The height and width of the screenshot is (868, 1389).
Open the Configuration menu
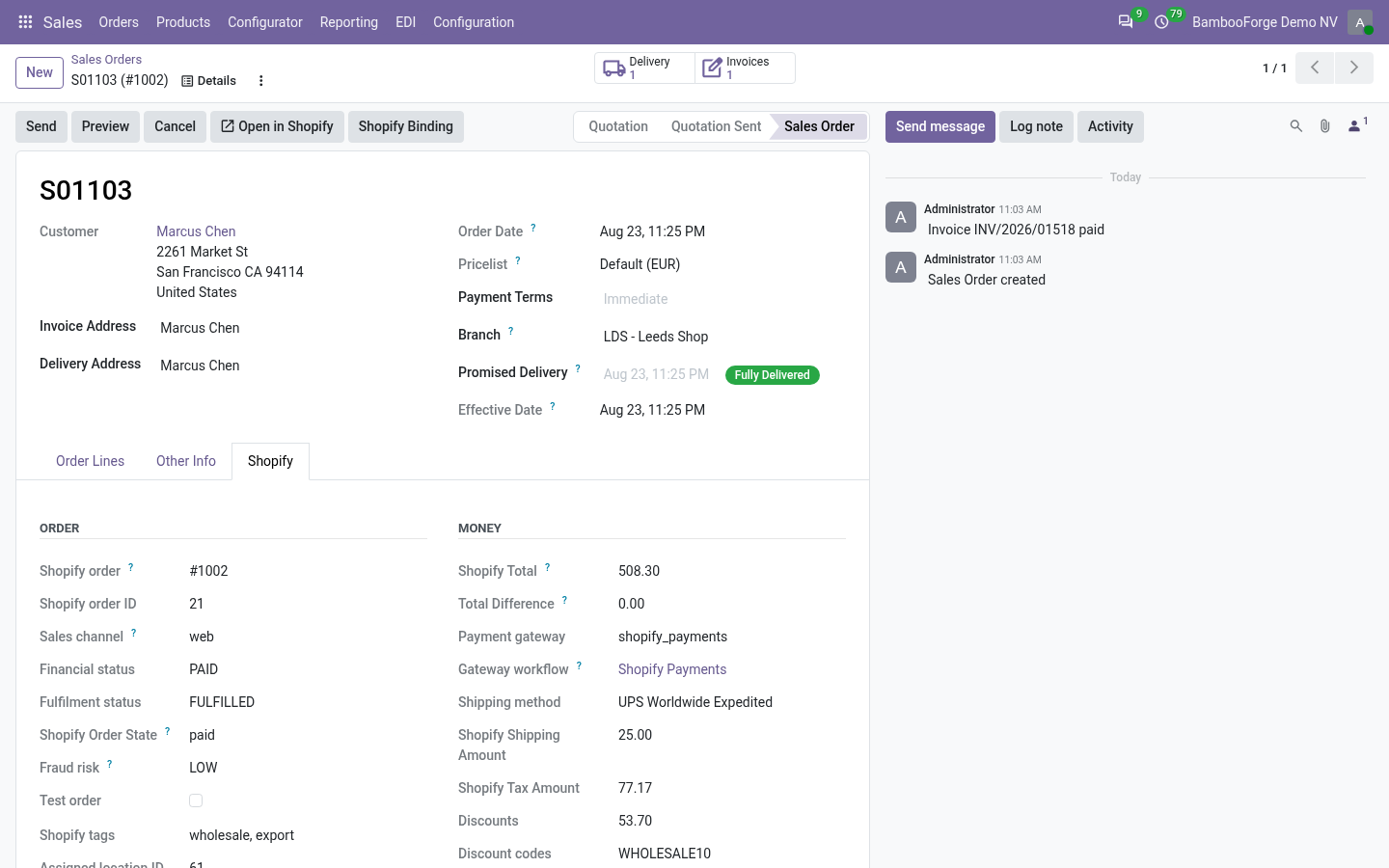pos(474,22)
